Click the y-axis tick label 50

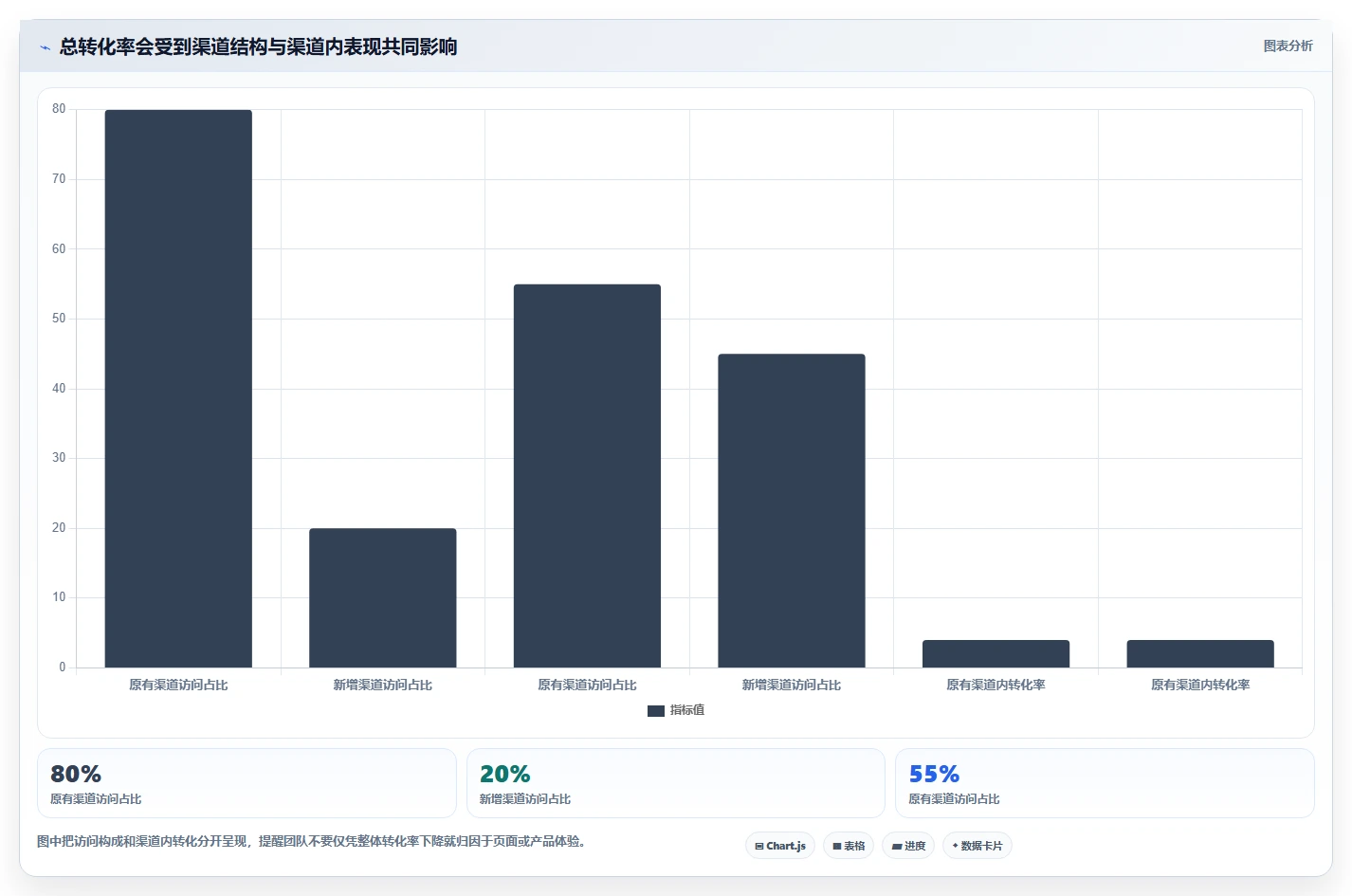pyautogui.click(x=59, y=319)
